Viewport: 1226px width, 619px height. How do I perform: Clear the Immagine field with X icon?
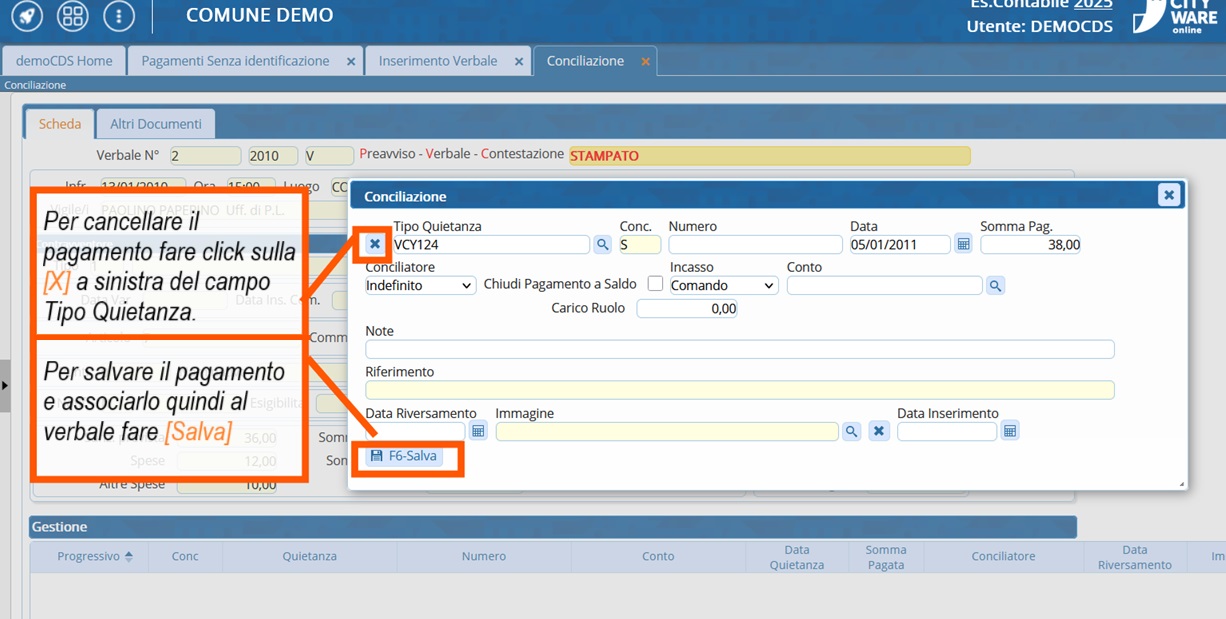(x=878, y=431)
